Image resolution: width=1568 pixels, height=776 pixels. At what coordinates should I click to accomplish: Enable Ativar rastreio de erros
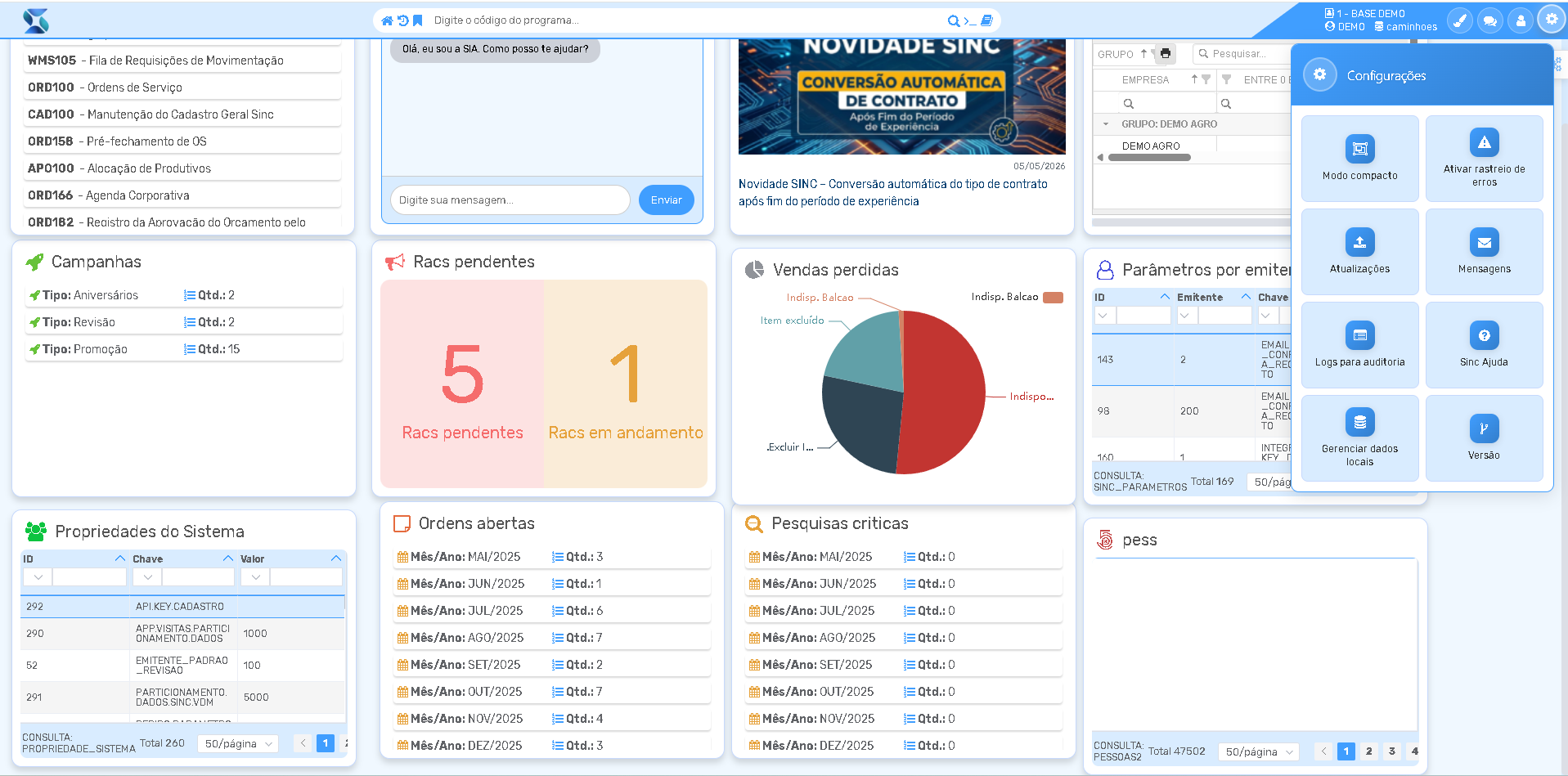[1485, 159]
